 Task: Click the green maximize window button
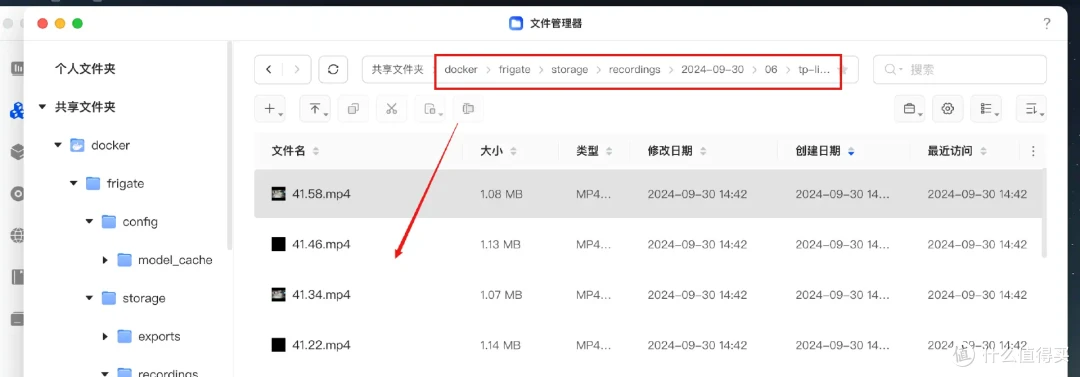tap(78, 23)
